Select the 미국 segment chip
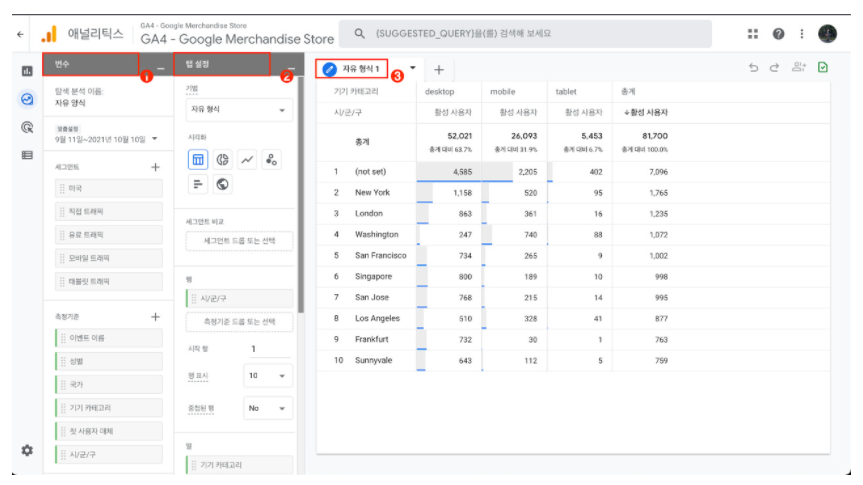Image resolution: width=863 pixels, height=485 pixels. [x=109, y=188]
